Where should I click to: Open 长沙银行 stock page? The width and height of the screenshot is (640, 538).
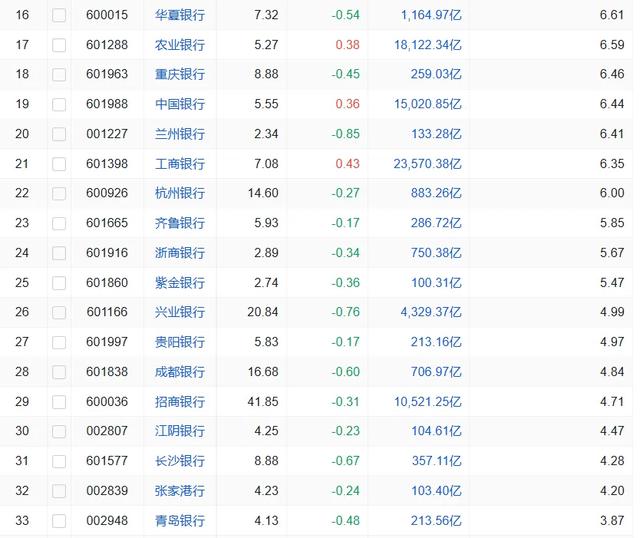point(180,461)
